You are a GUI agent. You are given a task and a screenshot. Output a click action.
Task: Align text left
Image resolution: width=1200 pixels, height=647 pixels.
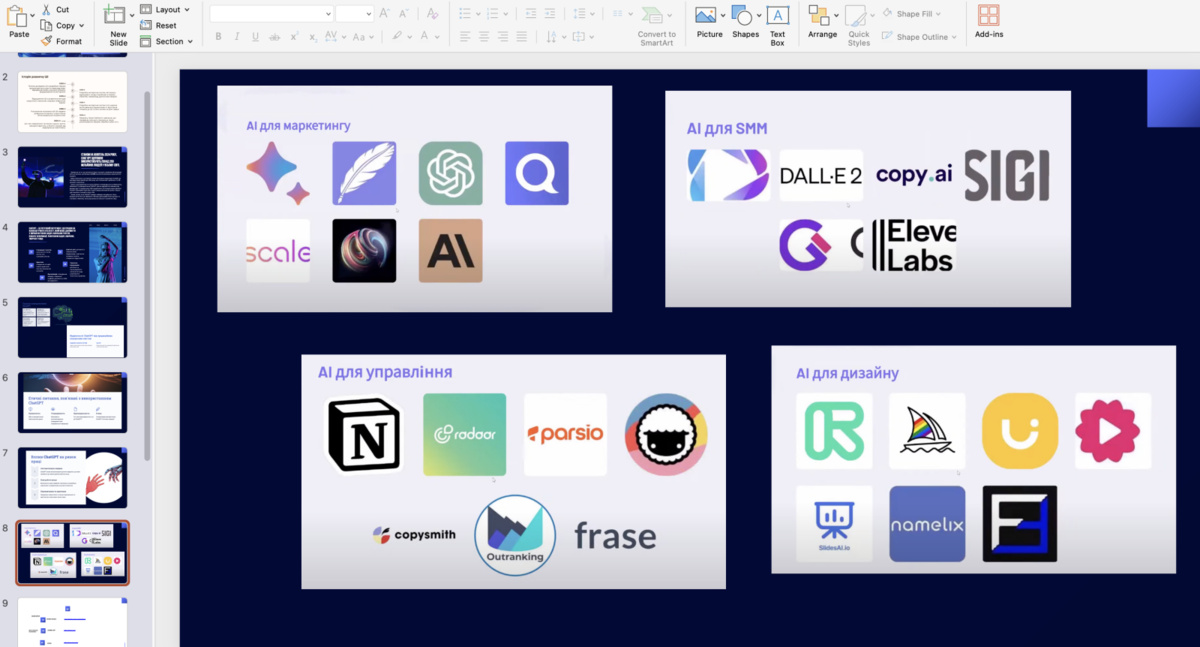465,37
